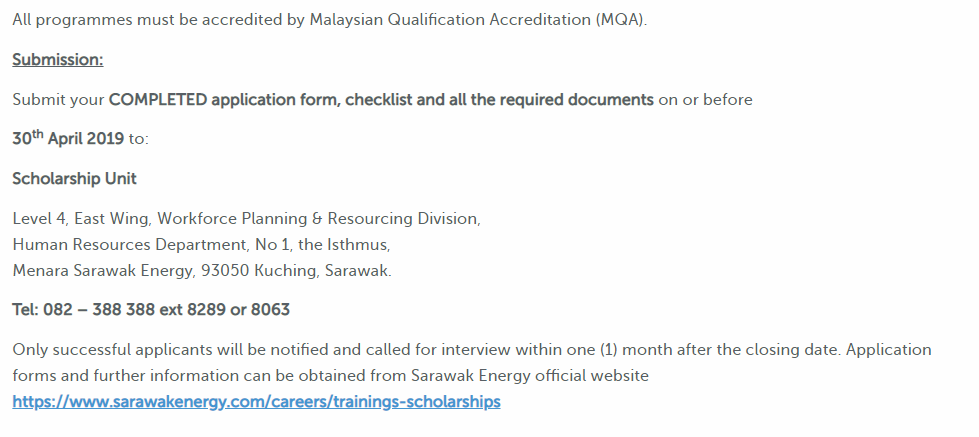Click the Scholarship Unit bold heading
Viewport: 979px width, 437px height.
(x=74, y=179)
